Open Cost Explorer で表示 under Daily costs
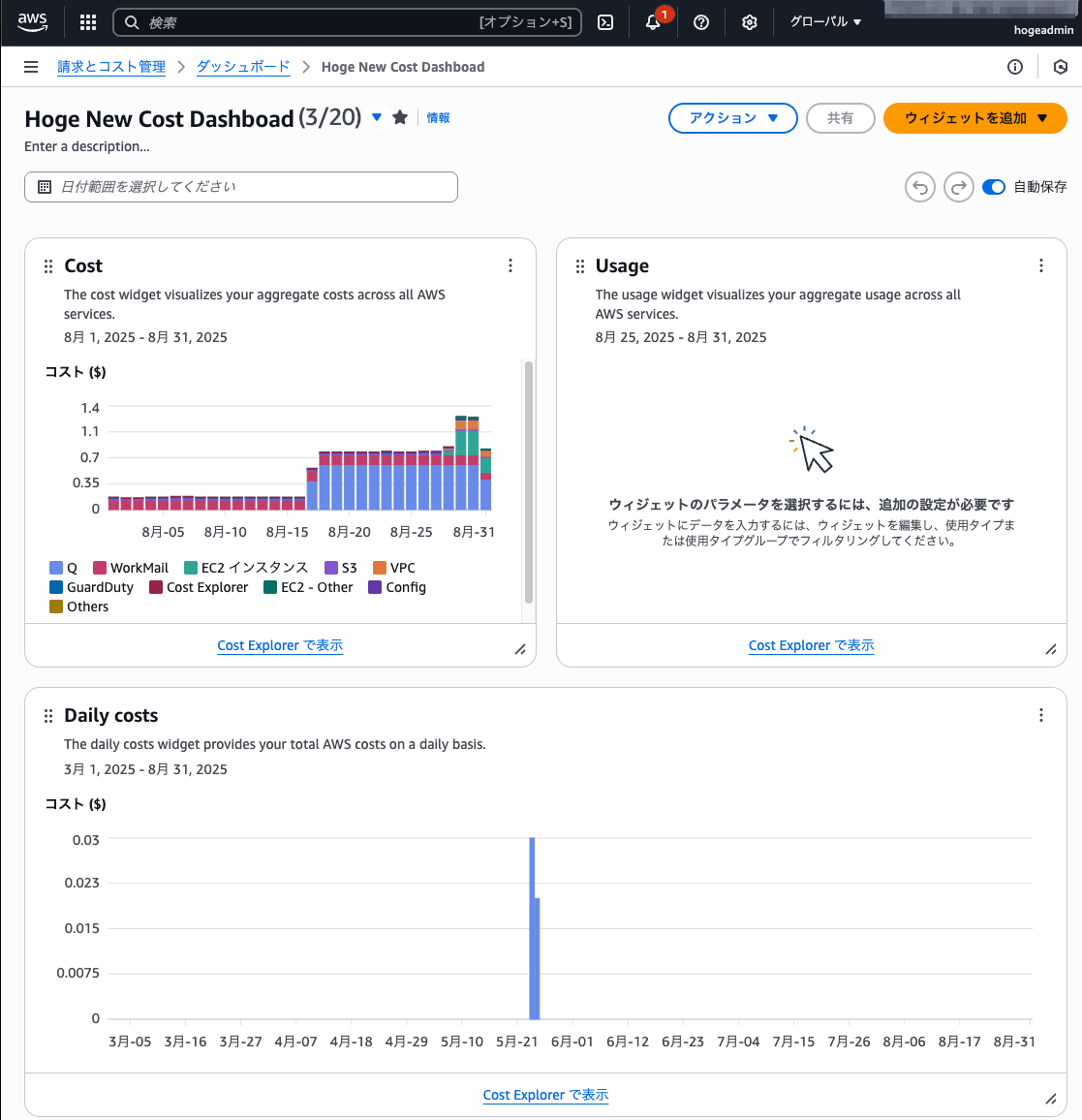 (x=545, y=1094)
